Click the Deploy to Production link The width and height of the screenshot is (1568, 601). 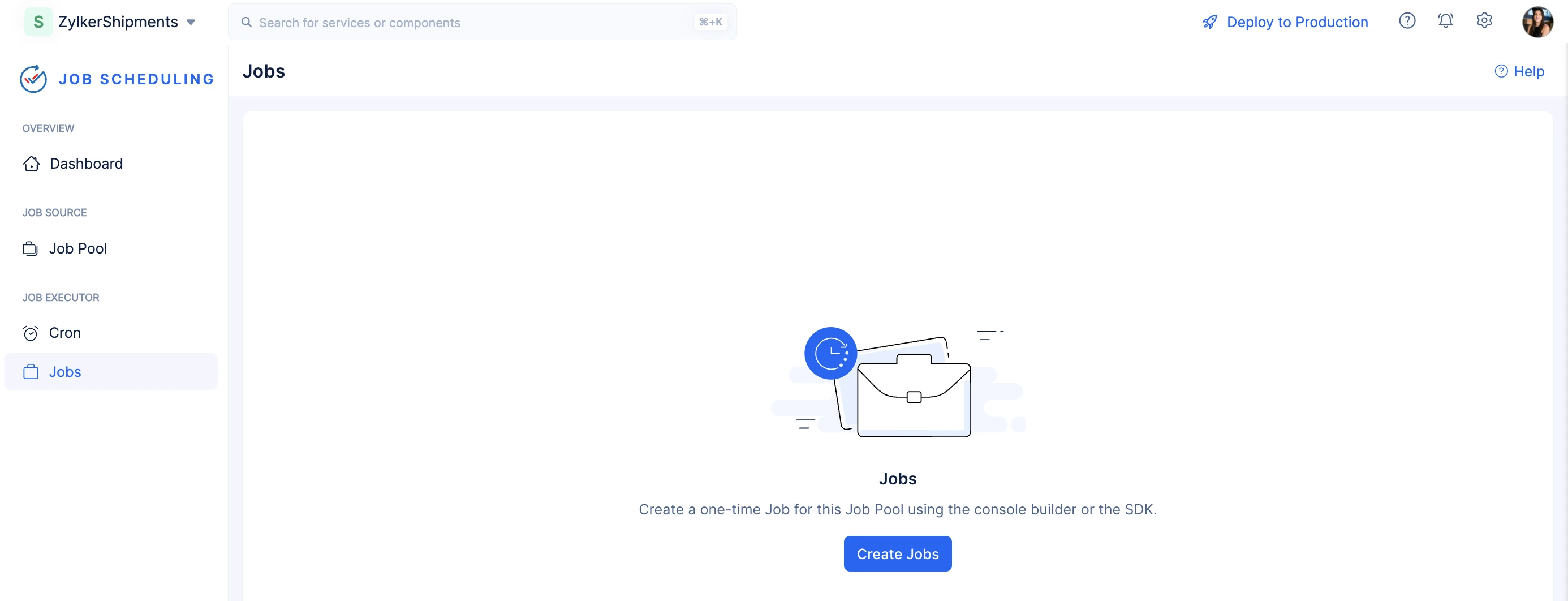[x=1296, y=23]
